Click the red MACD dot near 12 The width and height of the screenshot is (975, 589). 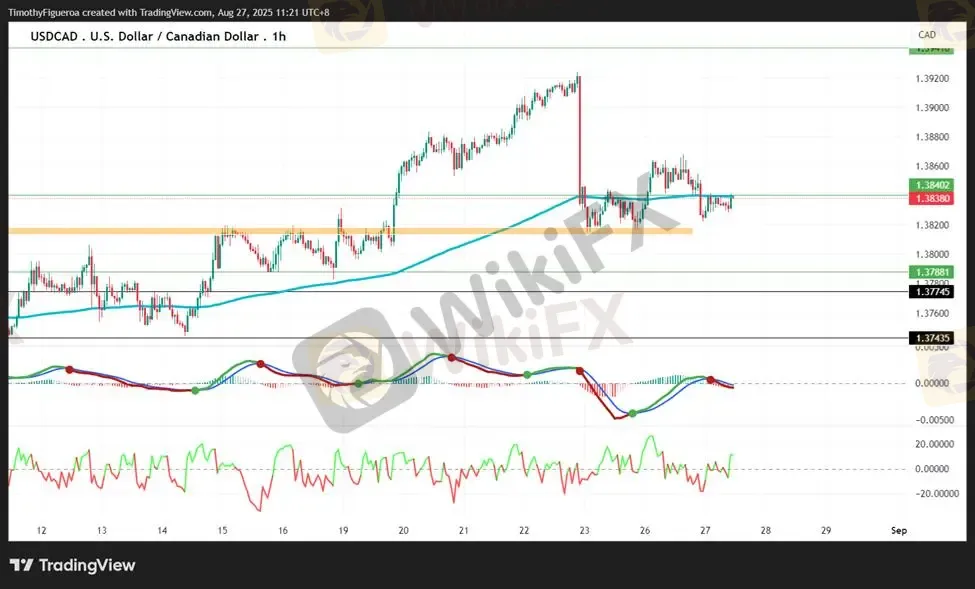tap(70, 369)
